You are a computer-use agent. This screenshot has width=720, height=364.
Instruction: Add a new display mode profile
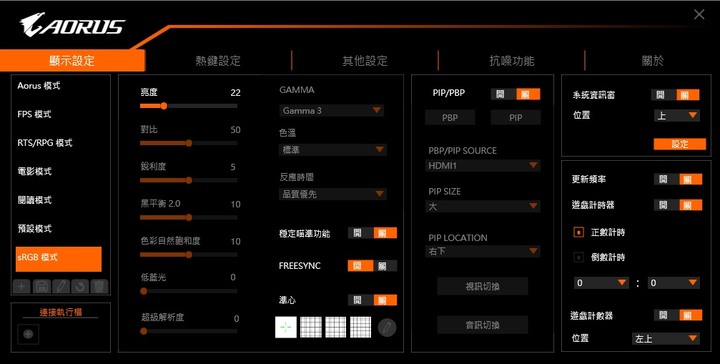click(22, 286)
